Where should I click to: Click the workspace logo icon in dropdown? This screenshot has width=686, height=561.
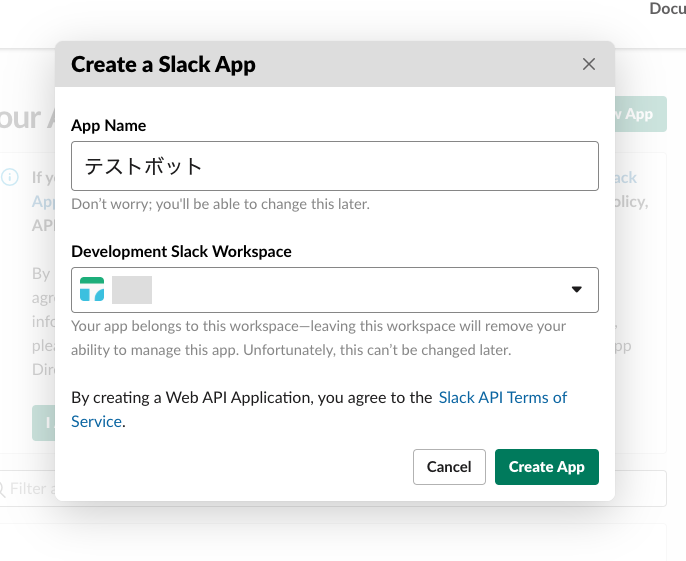[92, 289]
